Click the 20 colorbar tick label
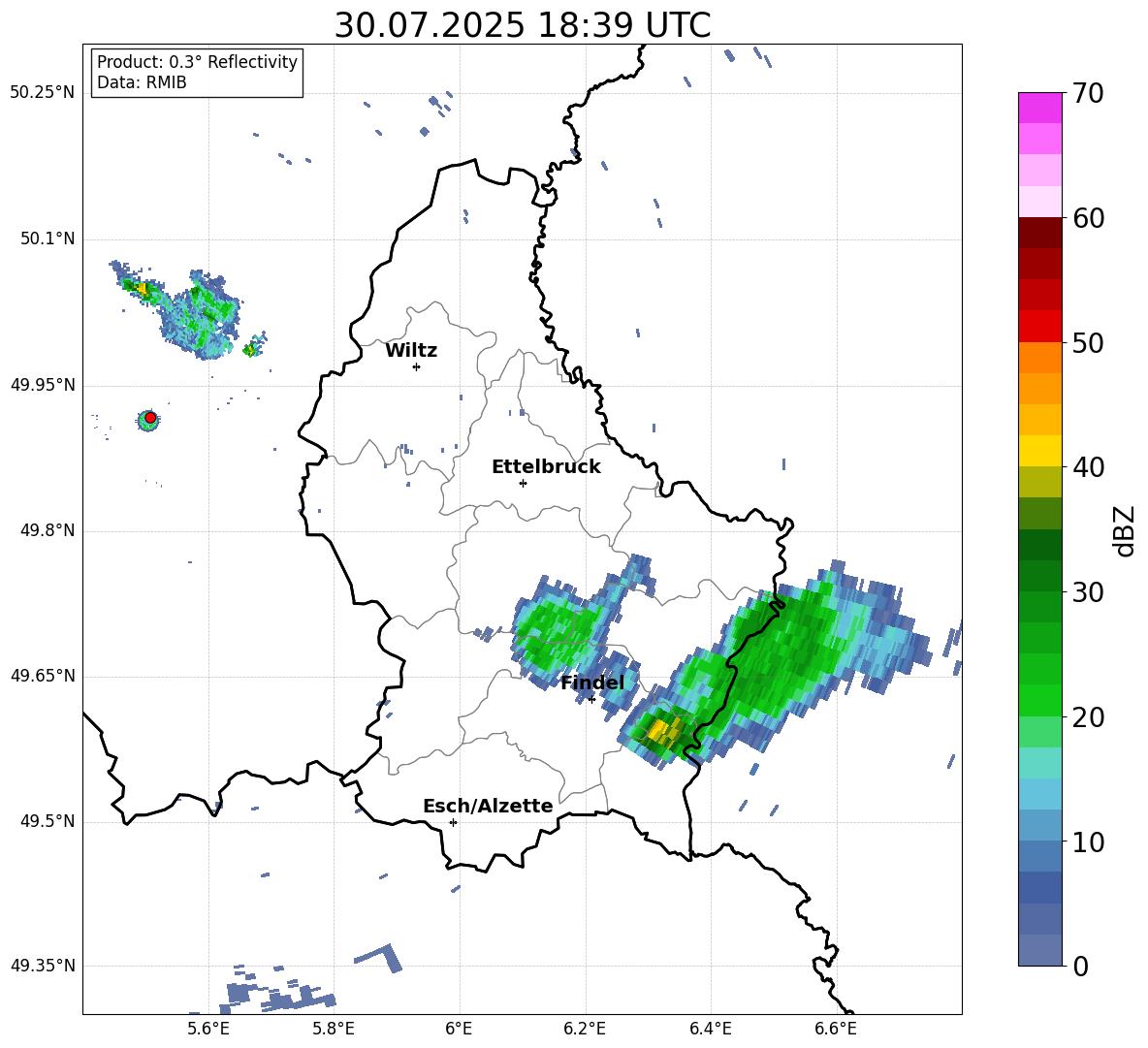This screenshot has width=1148, height=1048. [x=1087, y=717]
